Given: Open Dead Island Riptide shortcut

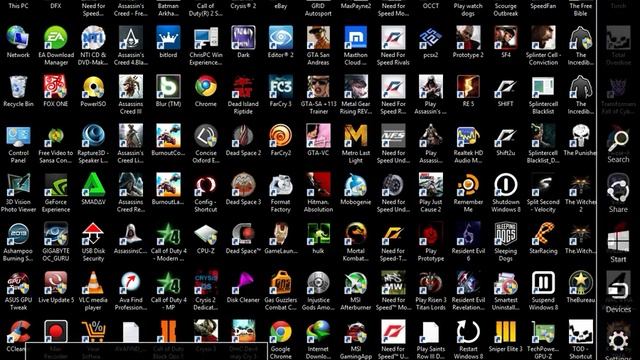Looking at the screenshot, I should pos(243,87).
